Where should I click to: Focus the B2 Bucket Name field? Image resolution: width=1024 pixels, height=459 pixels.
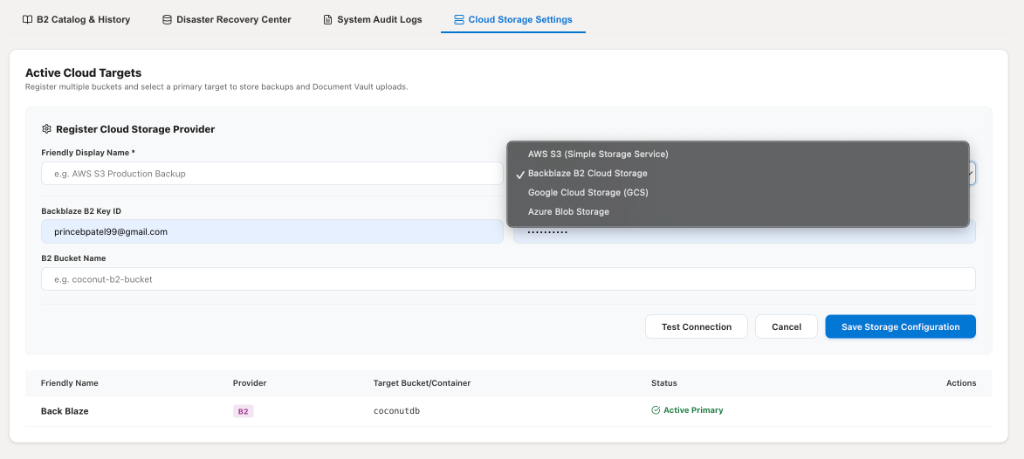point(508,279)
